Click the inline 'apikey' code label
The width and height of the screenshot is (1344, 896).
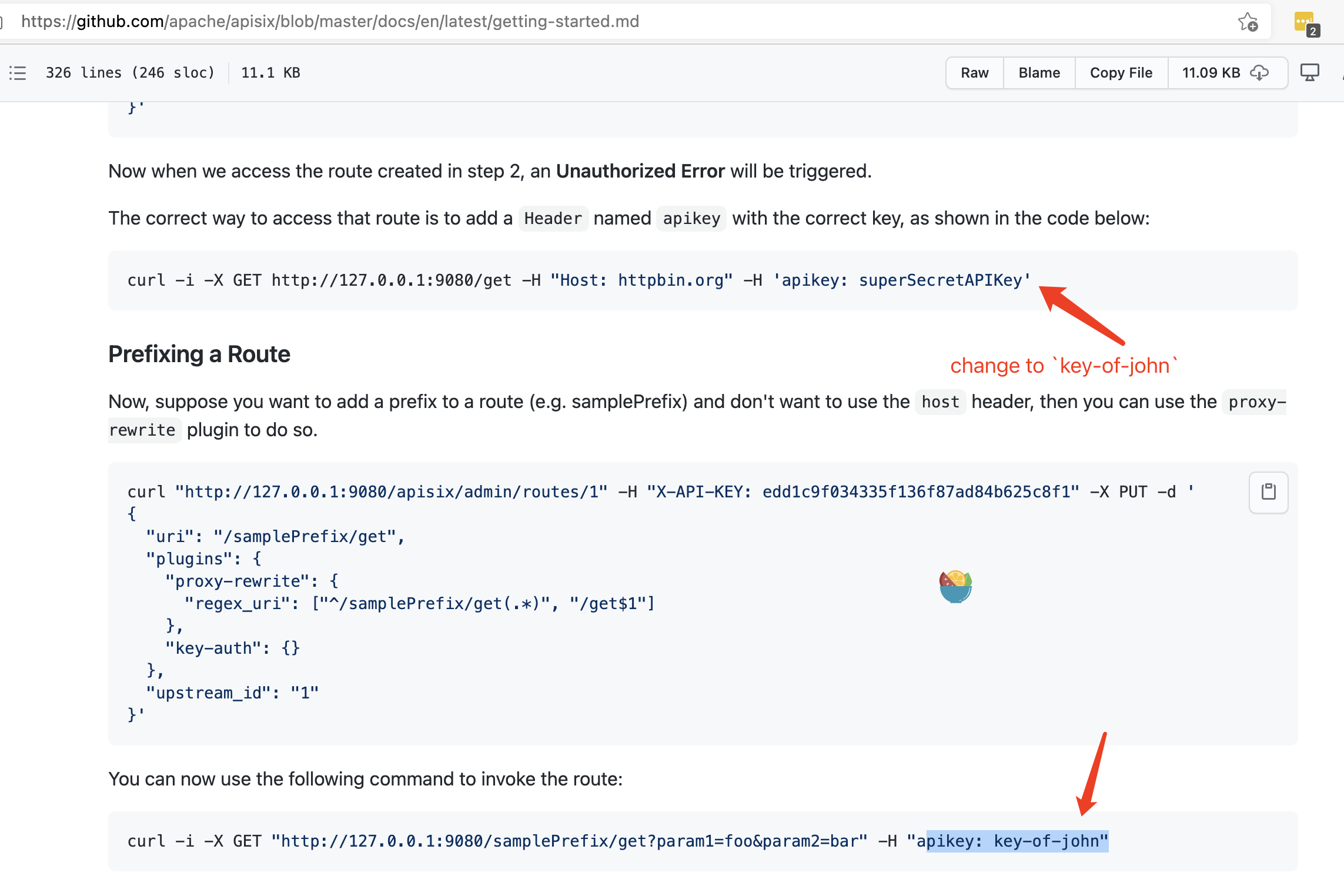[x=691, y=219]
